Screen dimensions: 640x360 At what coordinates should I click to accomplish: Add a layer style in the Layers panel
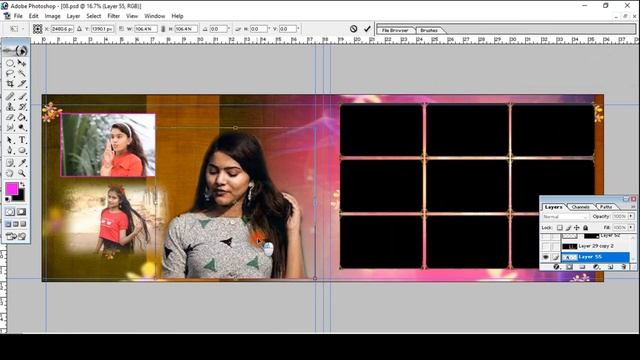point(556,267)
